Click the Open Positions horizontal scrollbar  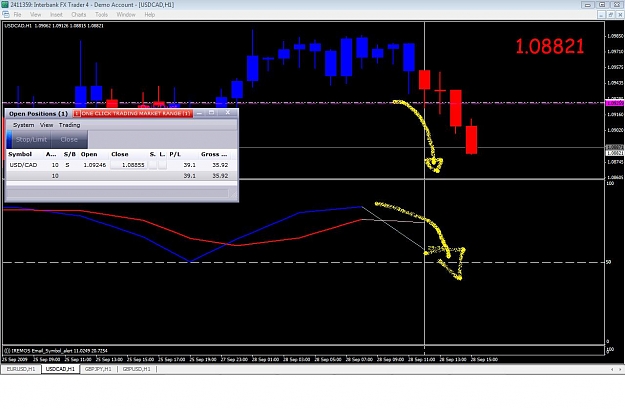pos(118,194)
